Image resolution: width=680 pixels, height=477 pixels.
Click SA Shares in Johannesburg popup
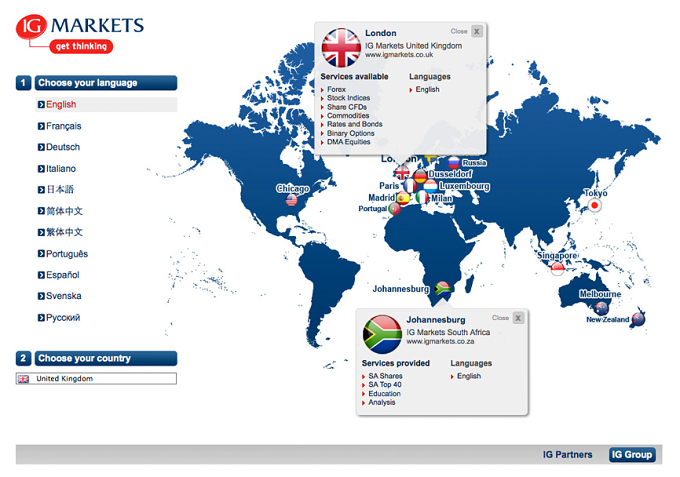coord(385,376)
